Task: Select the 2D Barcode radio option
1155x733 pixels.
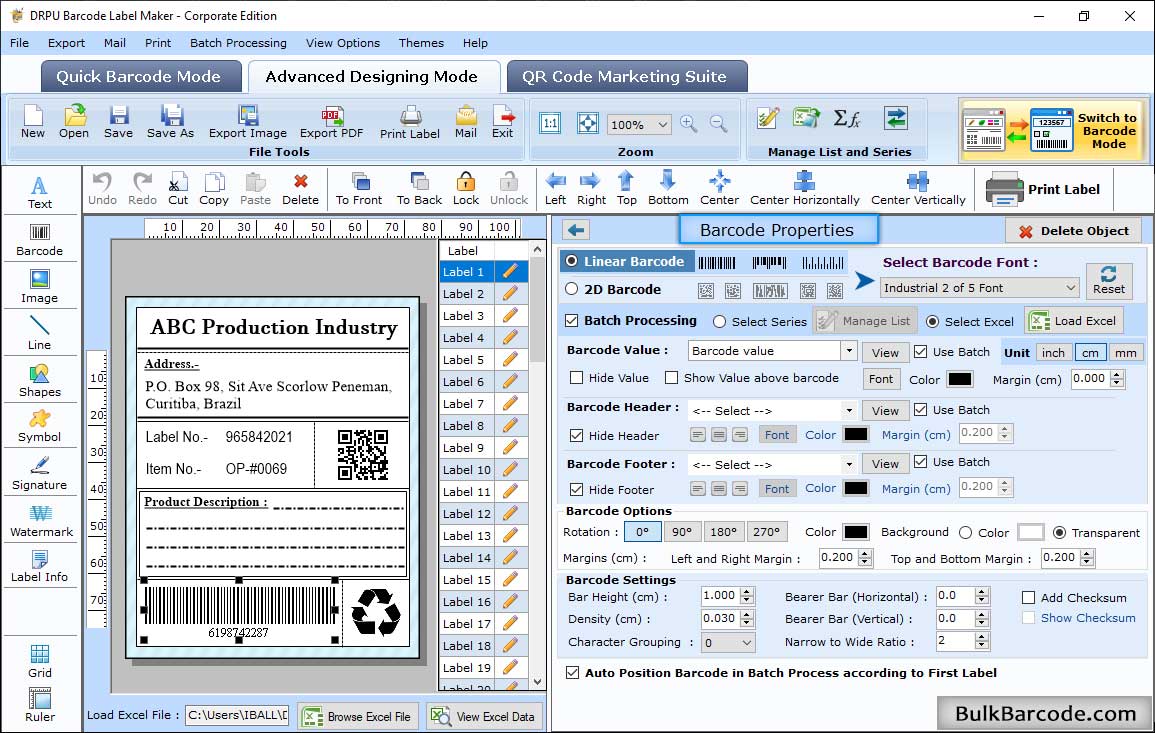Action: coord(572,289)
